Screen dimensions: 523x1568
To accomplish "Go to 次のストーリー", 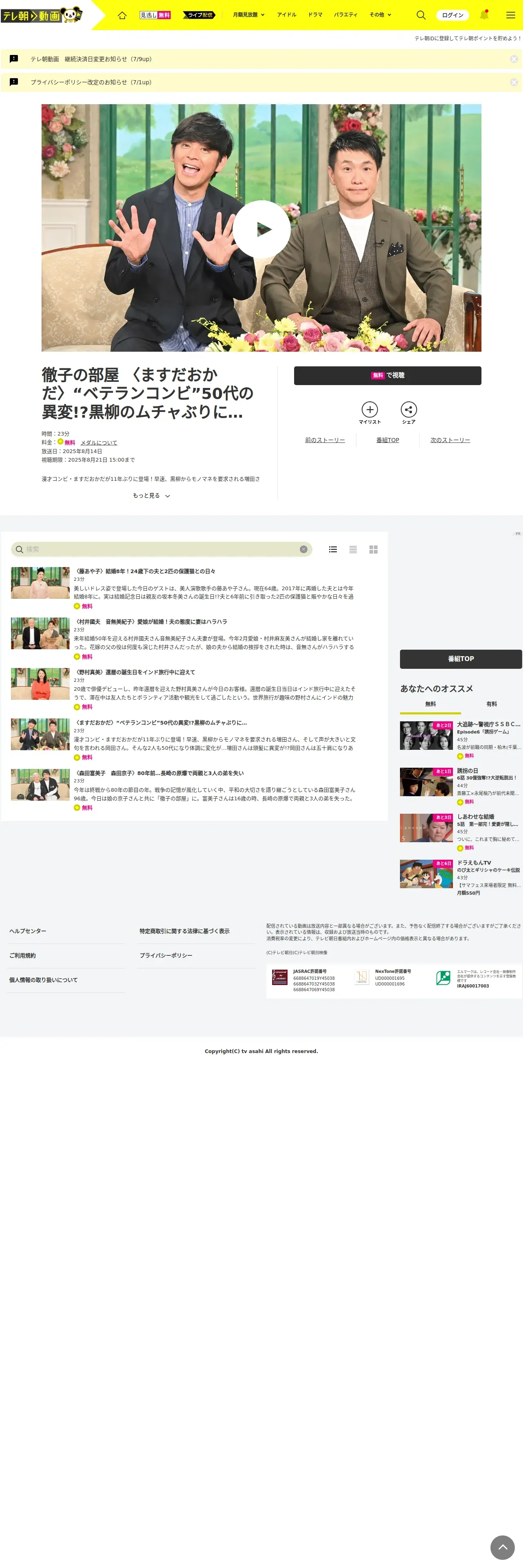I will 450,440.
